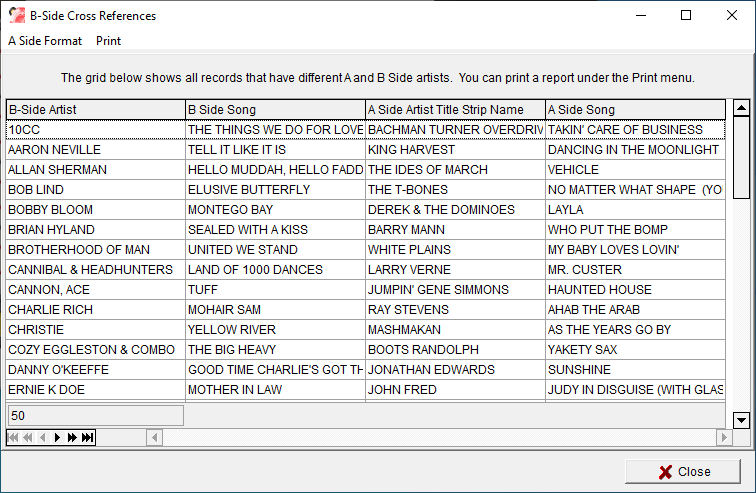The height and width of the screenshot is (493, 756).
Task: Click the LAYLA song cell
Action: pyautogui.click(x=635, y=210)
